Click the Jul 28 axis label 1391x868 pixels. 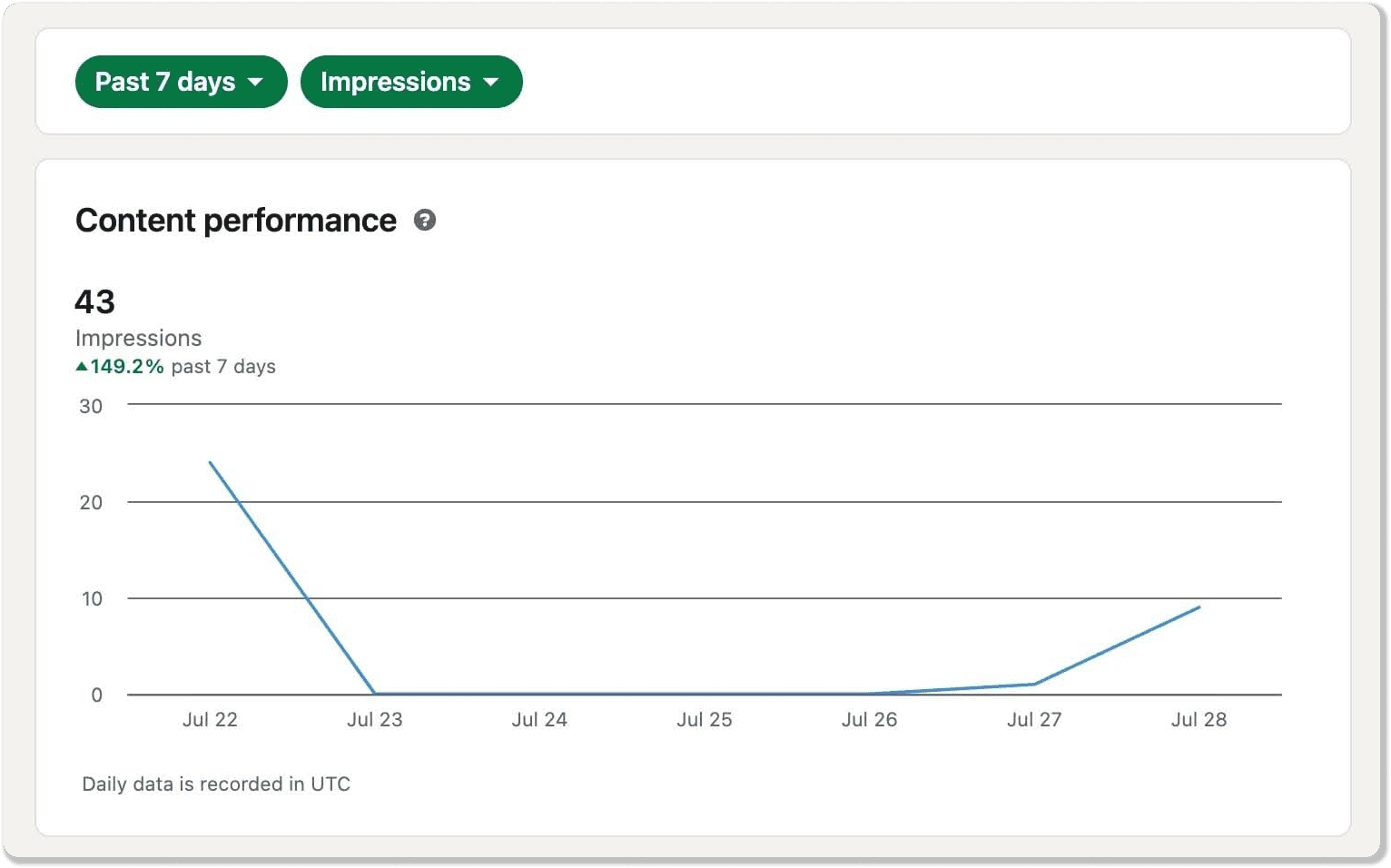(x=1199, y=719)
